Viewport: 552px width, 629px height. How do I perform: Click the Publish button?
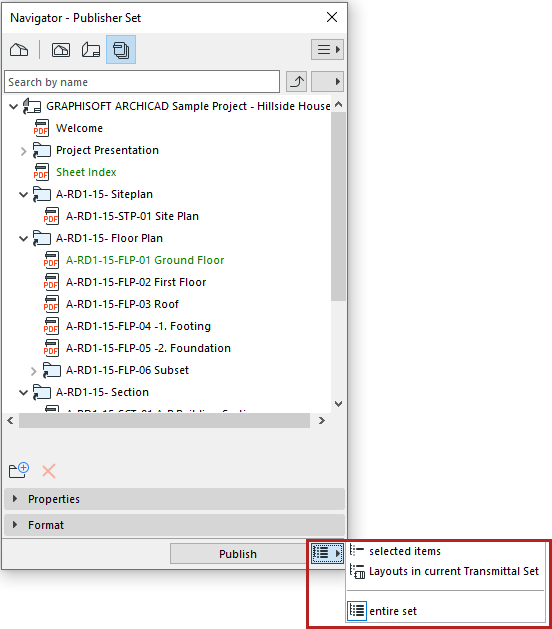[x=238, y=554]
